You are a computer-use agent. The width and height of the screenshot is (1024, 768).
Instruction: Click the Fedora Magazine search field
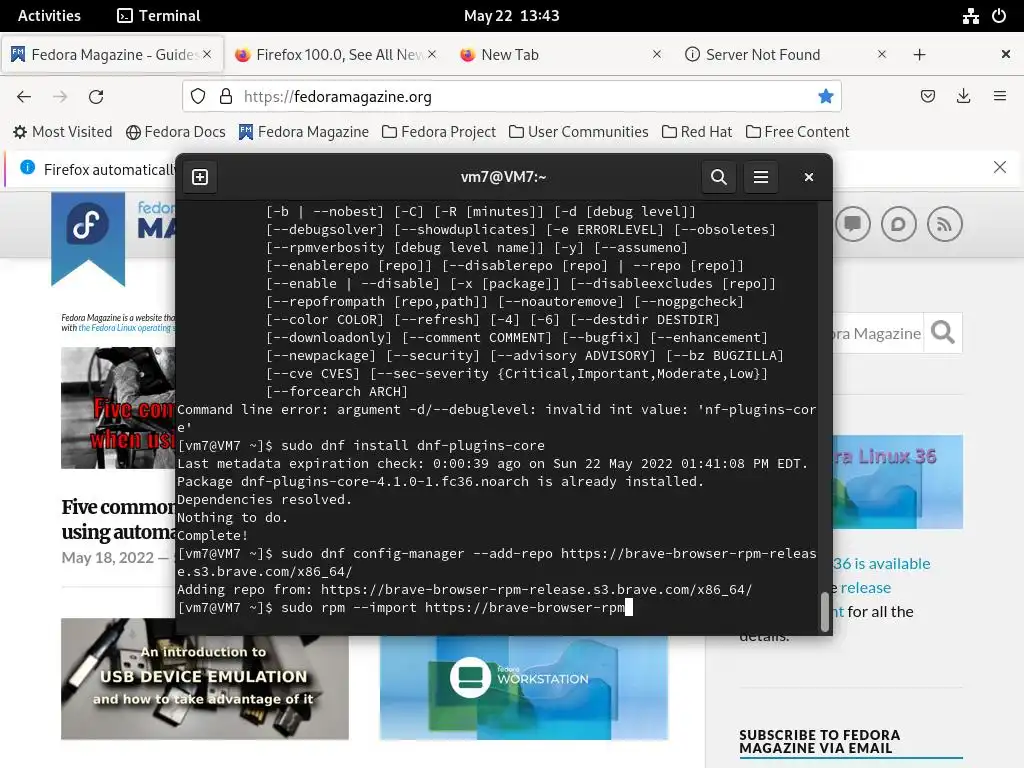877,334
